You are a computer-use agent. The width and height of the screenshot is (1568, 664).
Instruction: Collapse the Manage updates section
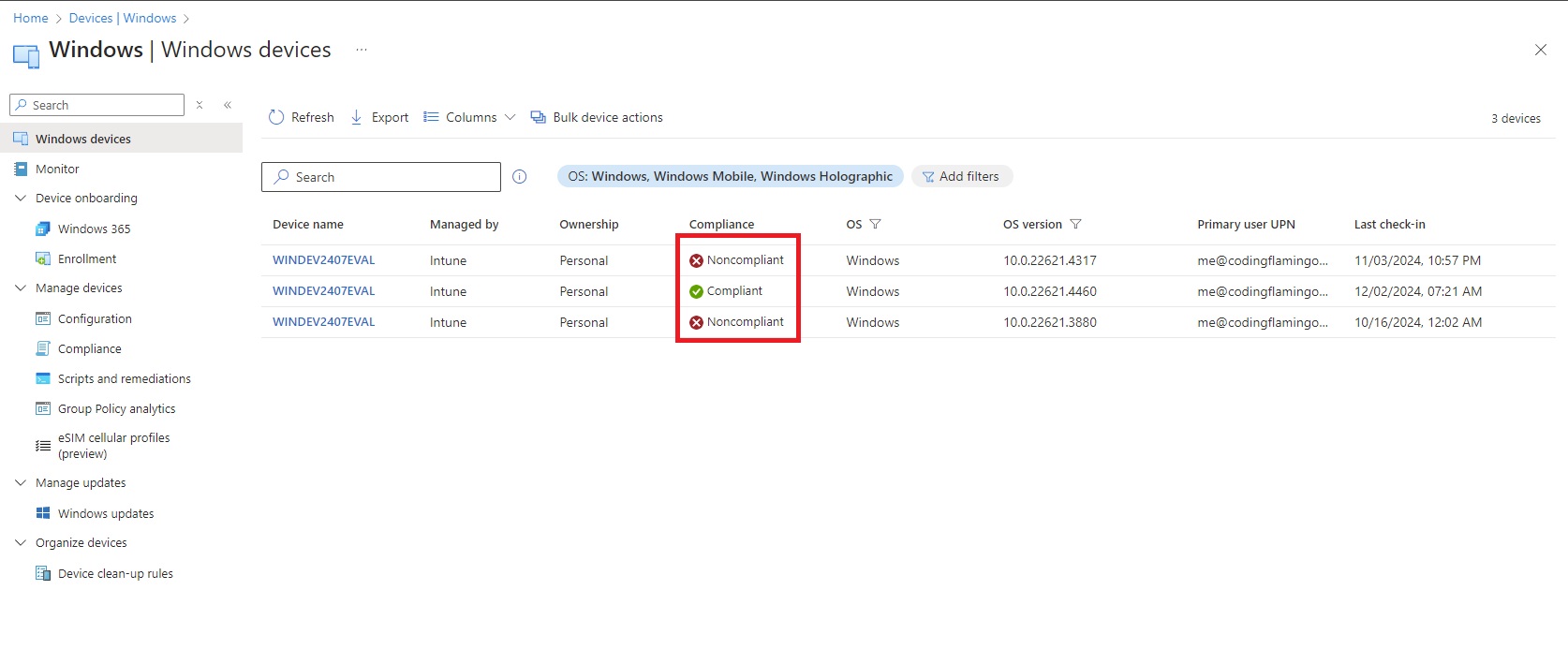21,483
